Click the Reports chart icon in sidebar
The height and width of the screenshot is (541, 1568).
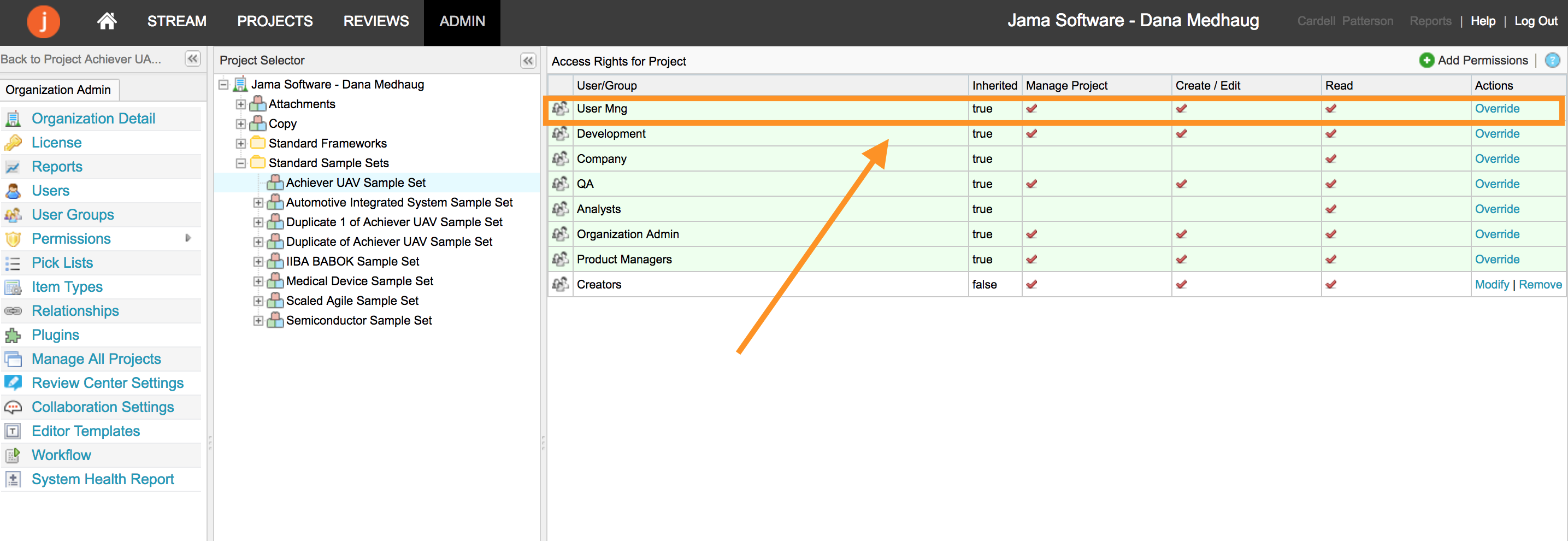(13, 167)
